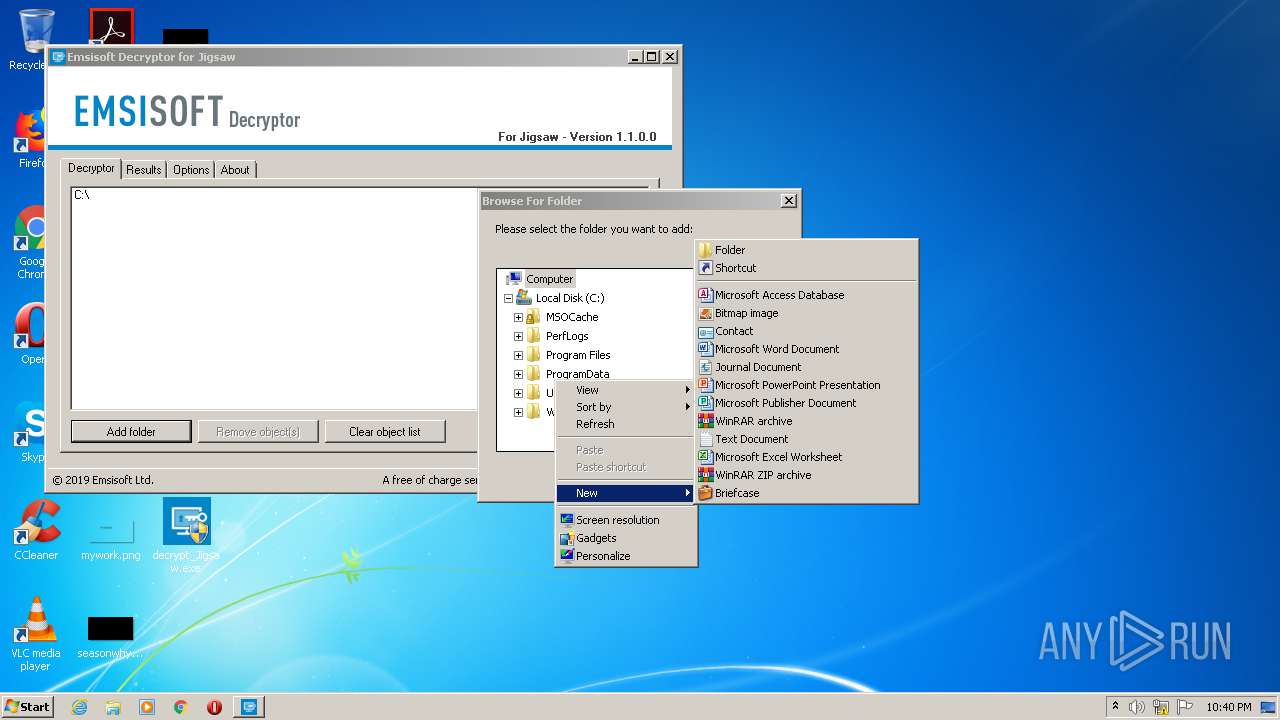
Task: Switch to the Decryptor tab
Action: (91, 169)
